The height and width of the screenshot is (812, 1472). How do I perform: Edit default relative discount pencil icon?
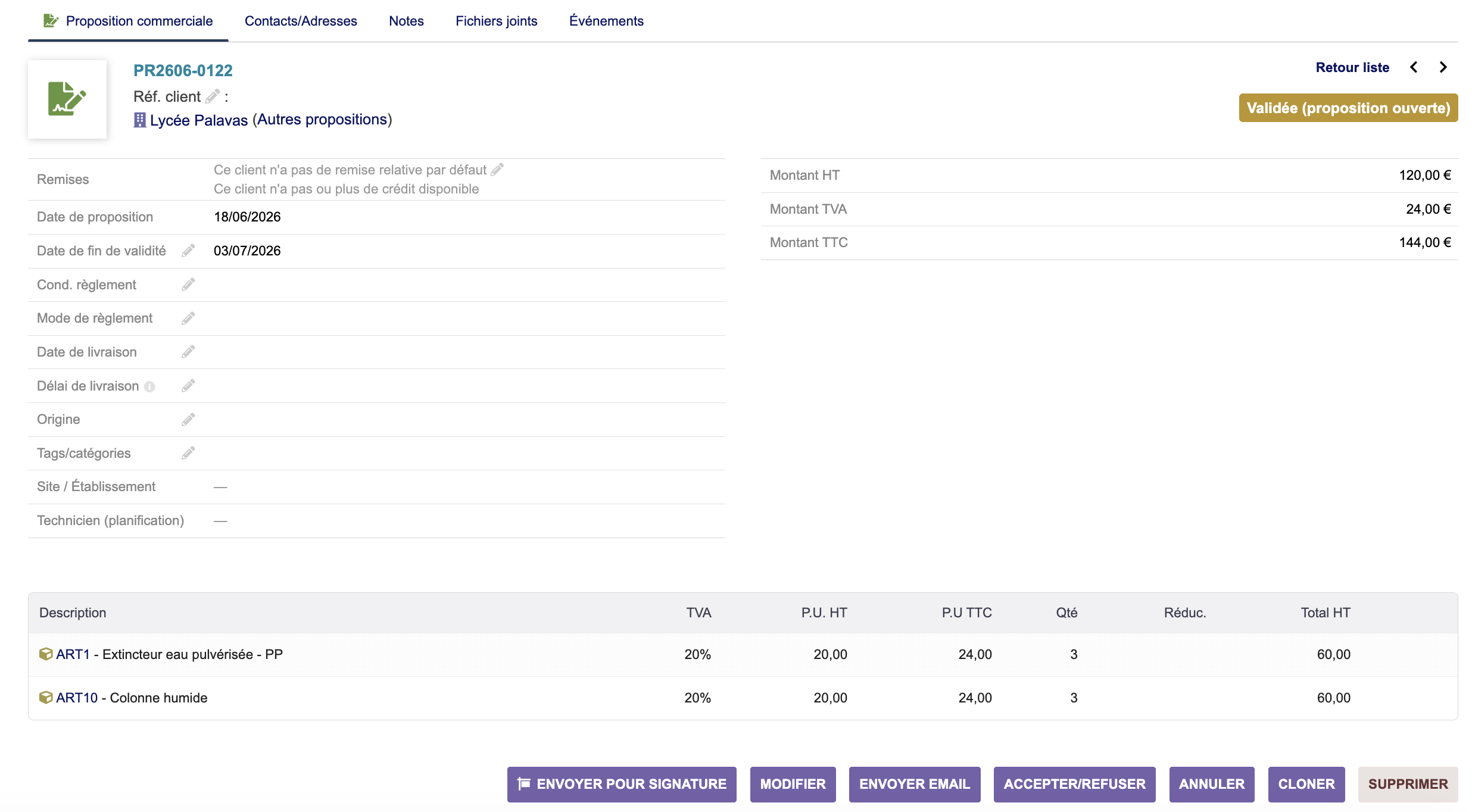click(497, 170)
